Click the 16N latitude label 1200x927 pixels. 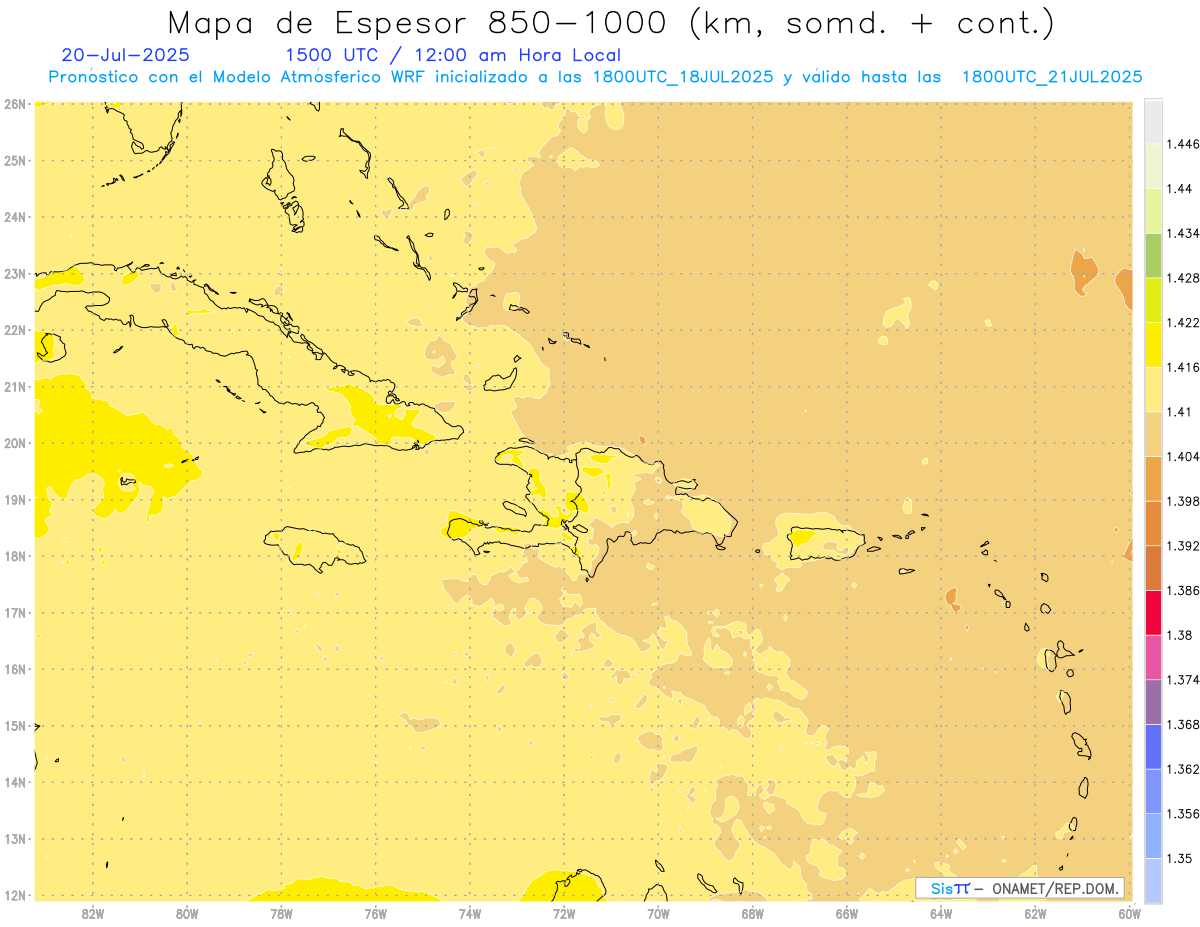click(x=14, y=669)
